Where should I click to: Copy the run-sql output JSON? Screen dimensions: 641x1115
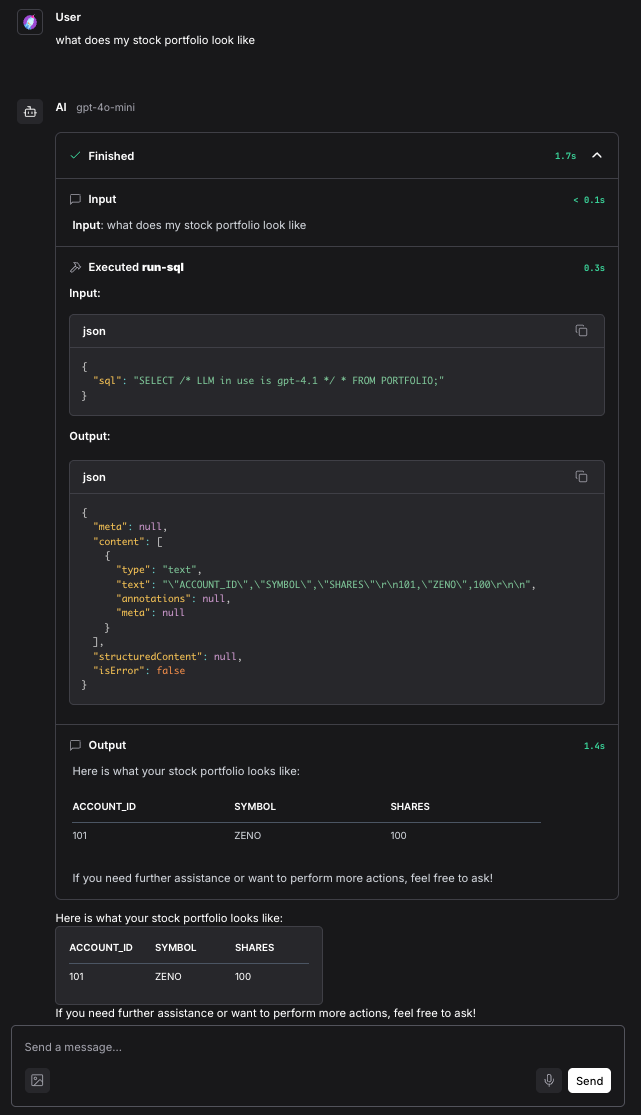click(x=581, y=477)
